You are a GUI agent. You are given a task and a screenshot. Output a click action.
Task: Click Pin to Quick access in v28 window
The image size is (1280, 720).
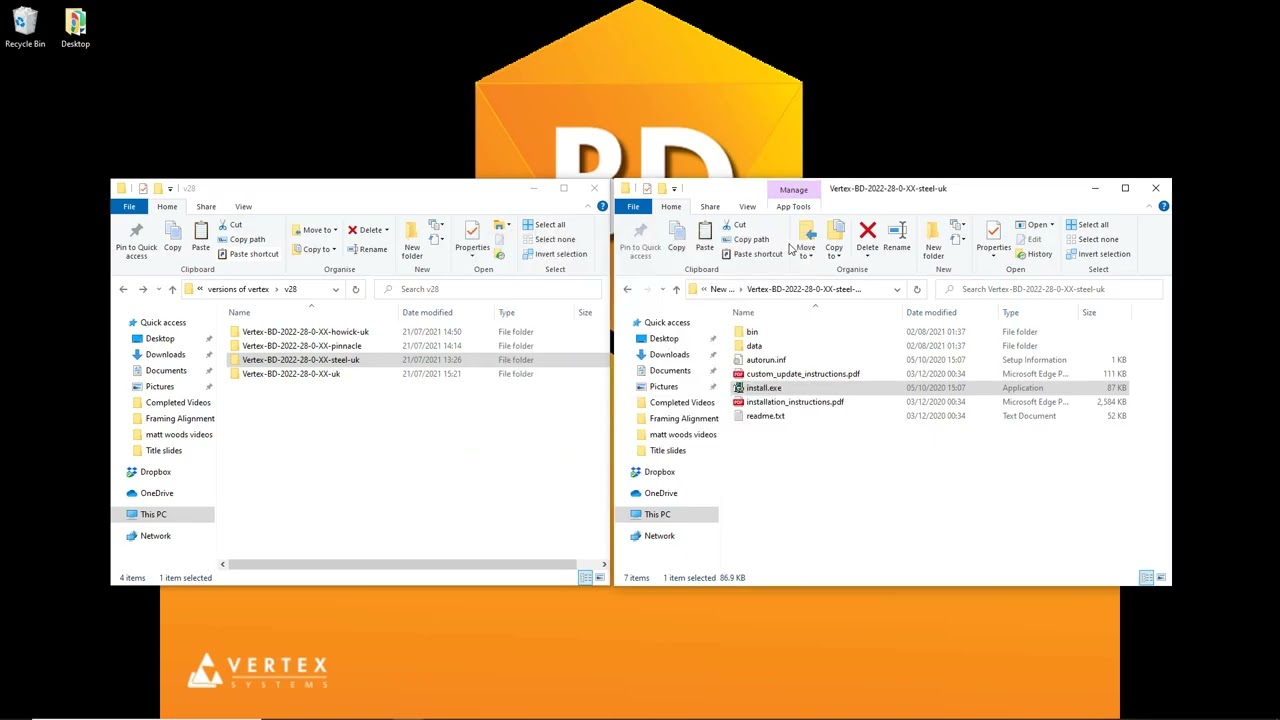point(136,240)
